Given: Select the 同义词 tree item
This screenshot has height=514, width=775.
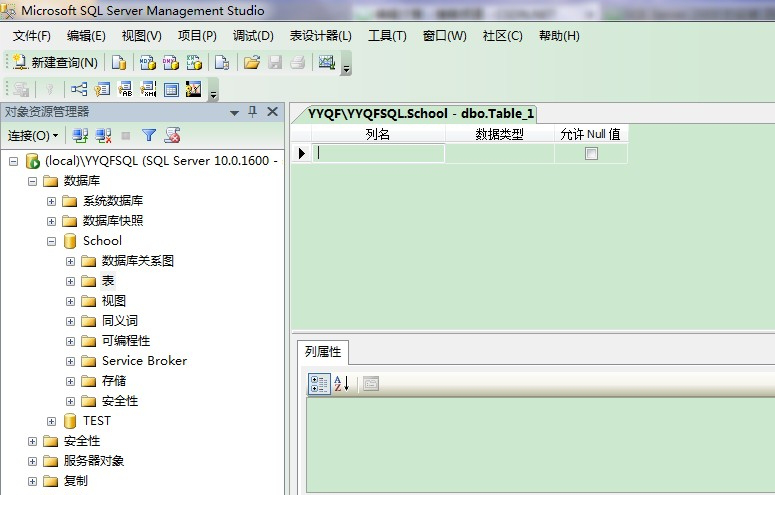Looking at the screenshot, I should coord(120,321).
